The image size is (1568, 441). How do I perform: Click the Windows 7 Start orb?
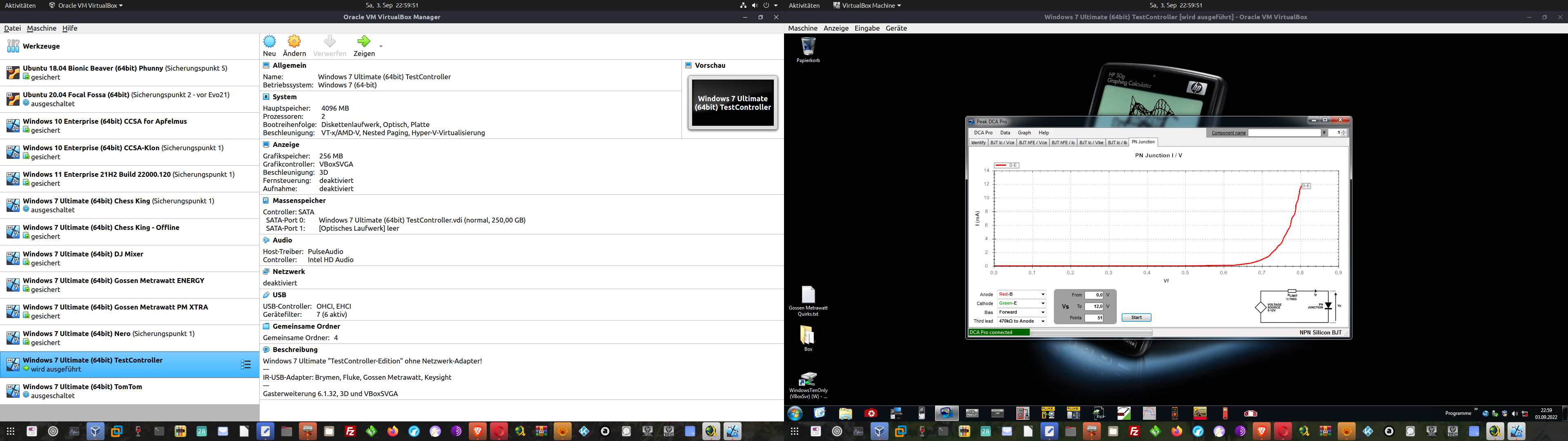[x=795, y=414]
